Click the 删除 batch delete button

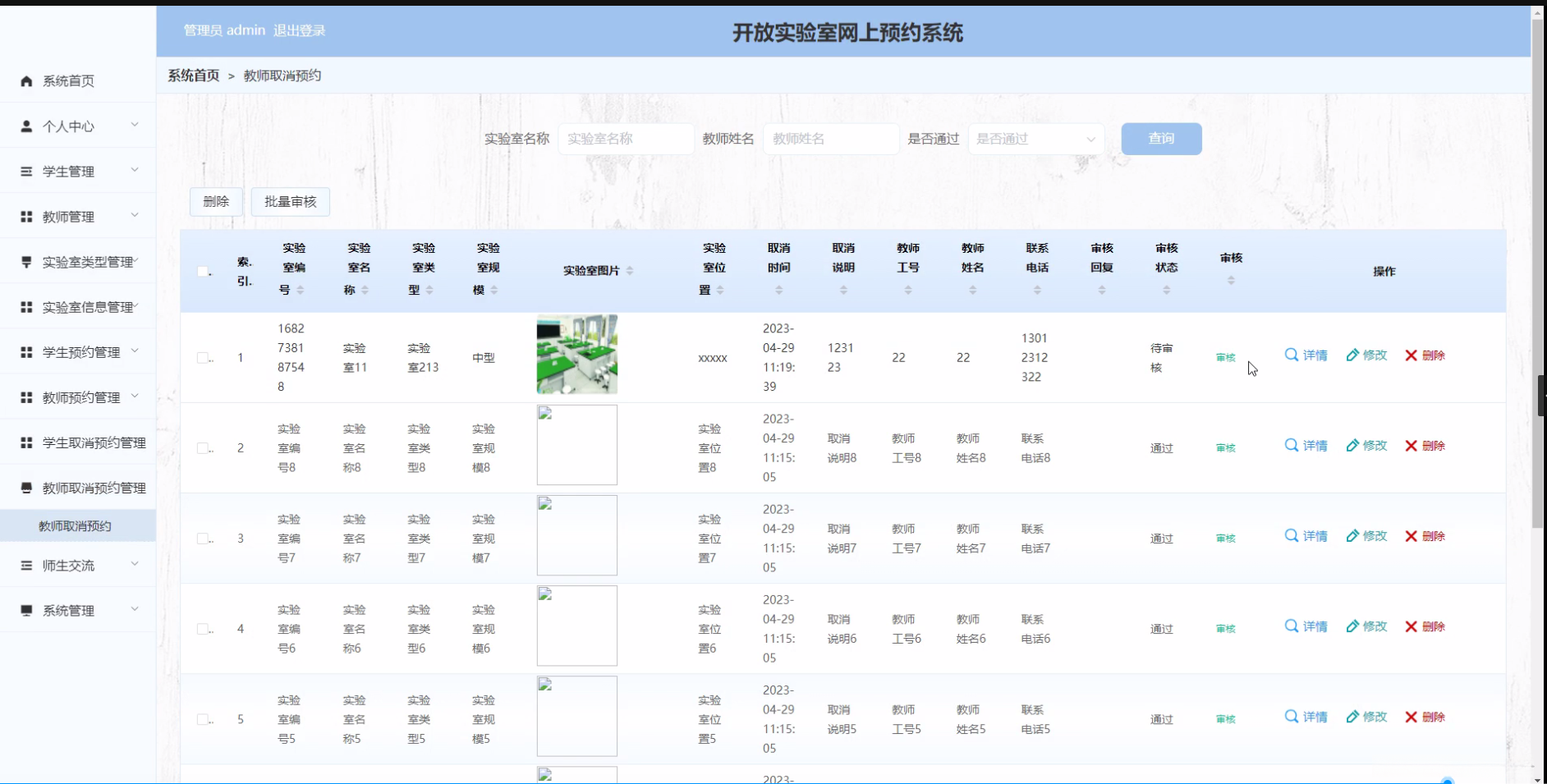coord(216,202)
